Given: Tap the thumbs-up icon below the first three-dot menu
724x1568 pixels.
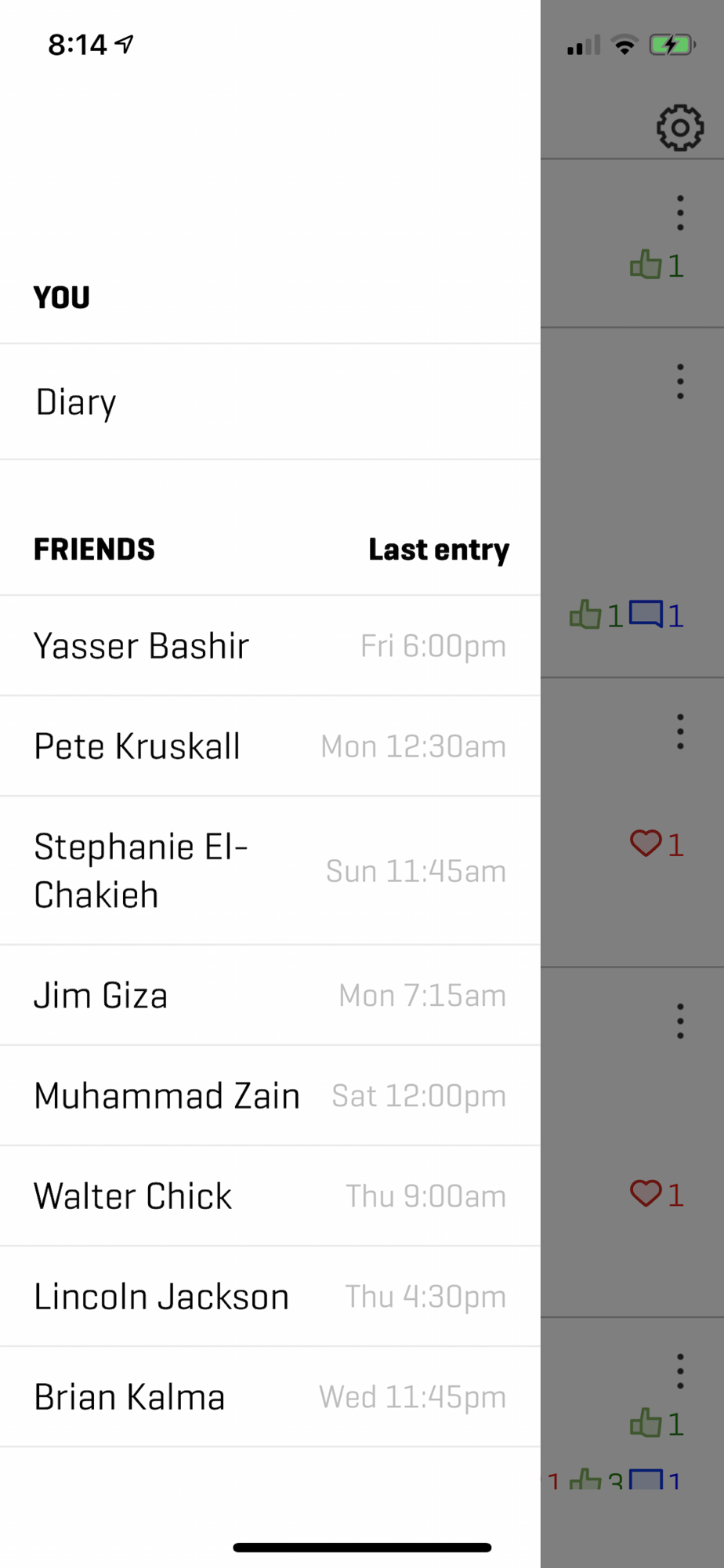Looking at the screenshot, I should (646, 265).
